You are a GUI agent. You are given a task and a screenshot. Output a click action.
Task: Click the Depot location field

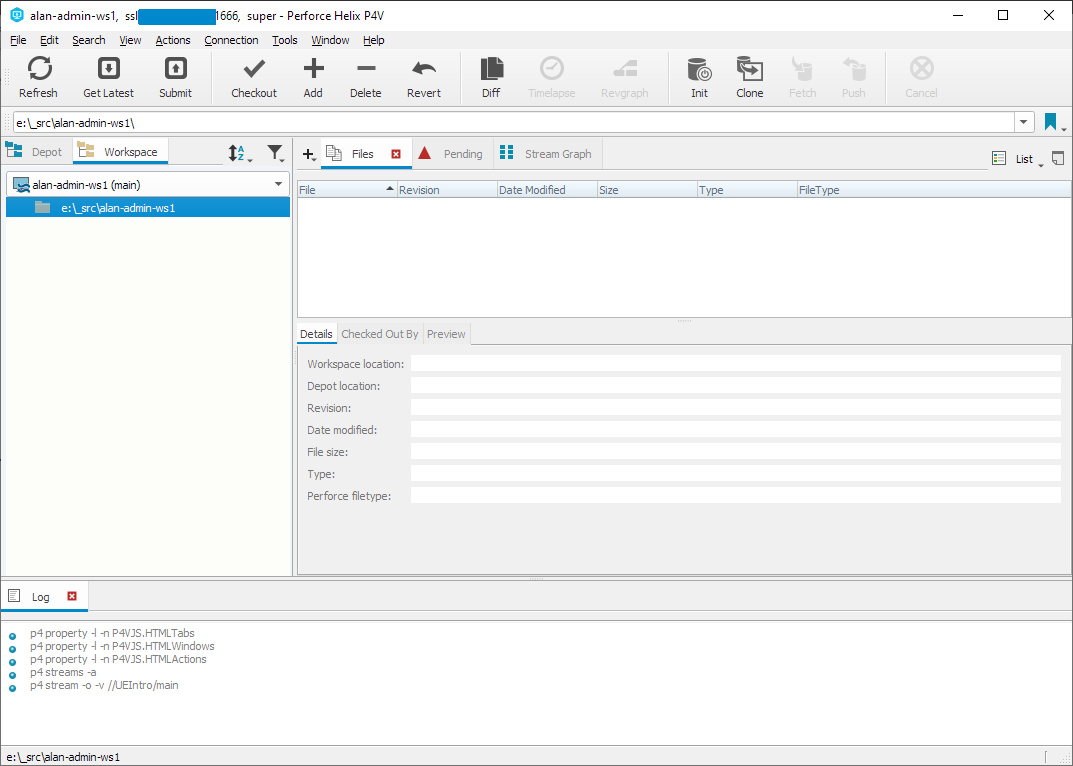click(736, 385)
